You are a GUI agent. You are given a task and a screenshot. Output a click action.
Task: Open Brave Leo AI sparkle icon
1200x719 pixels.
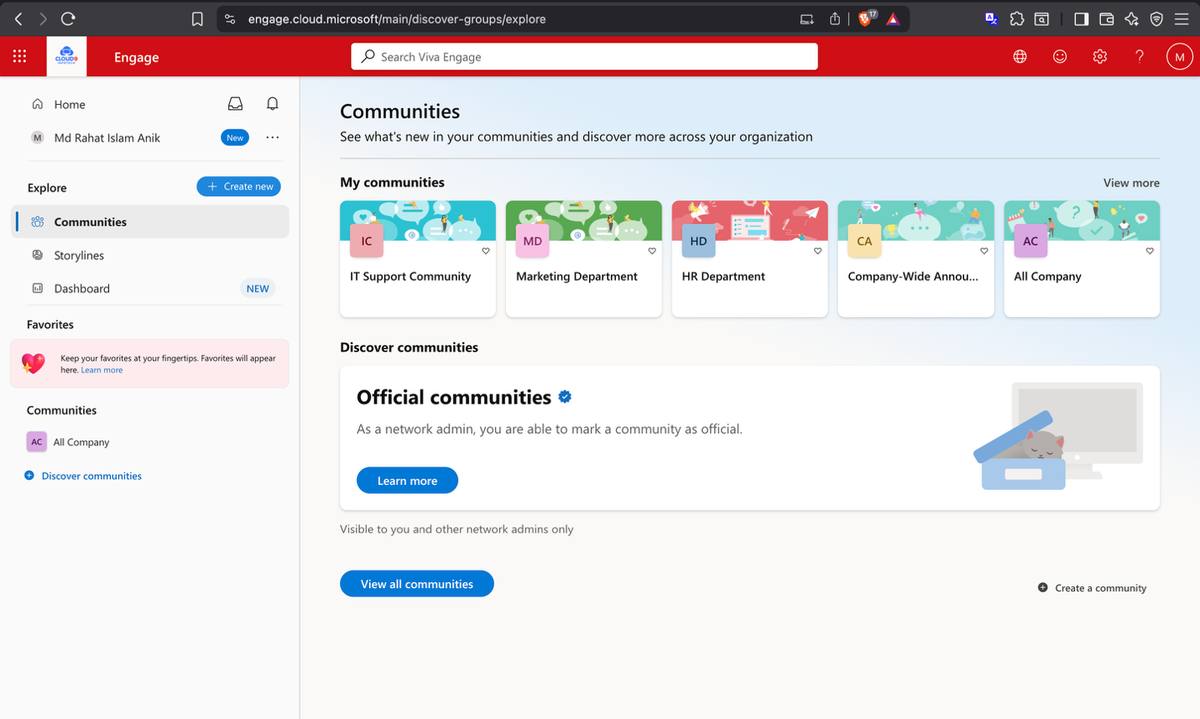coord(1132,18)
